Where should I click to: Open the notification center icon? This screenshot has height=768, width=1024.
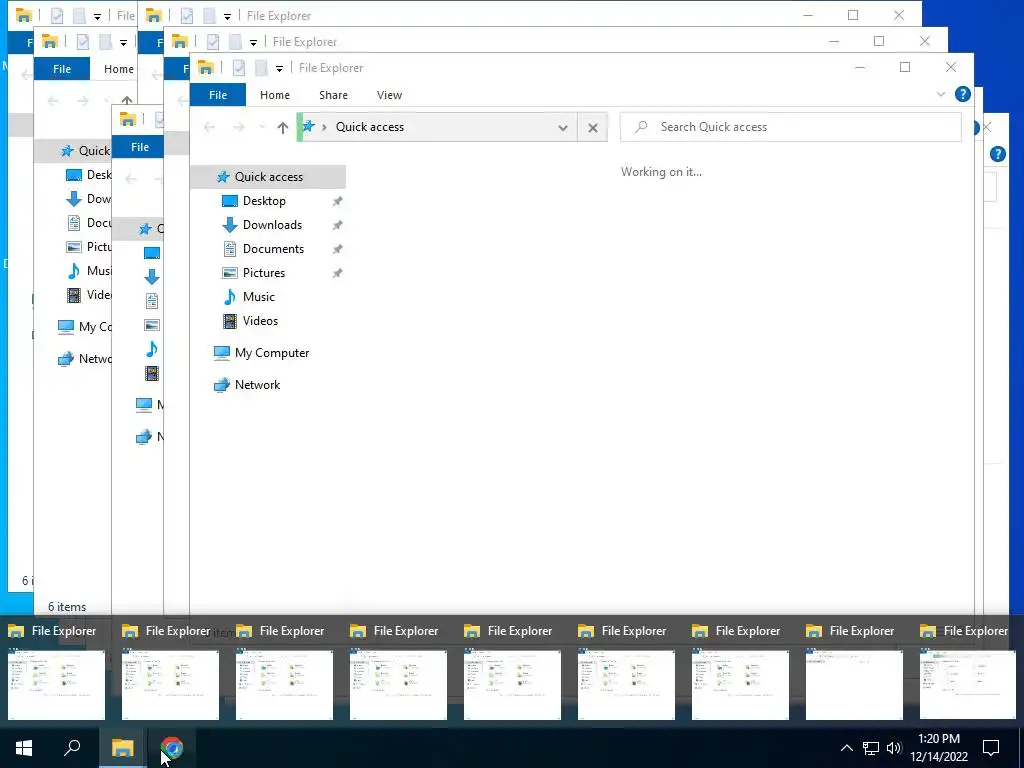pos(991,748)
